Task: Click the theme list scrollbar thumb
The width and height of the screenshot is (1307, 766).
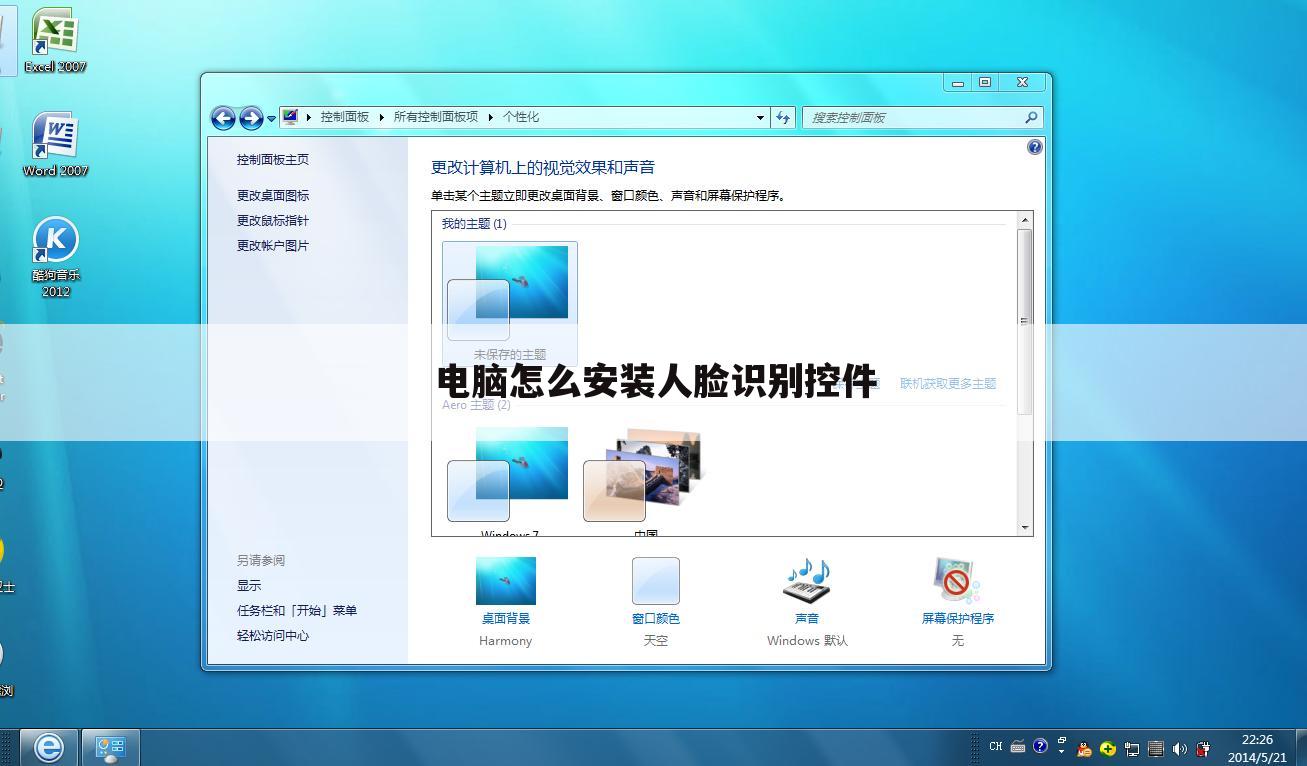Action: click(1024, 320)
